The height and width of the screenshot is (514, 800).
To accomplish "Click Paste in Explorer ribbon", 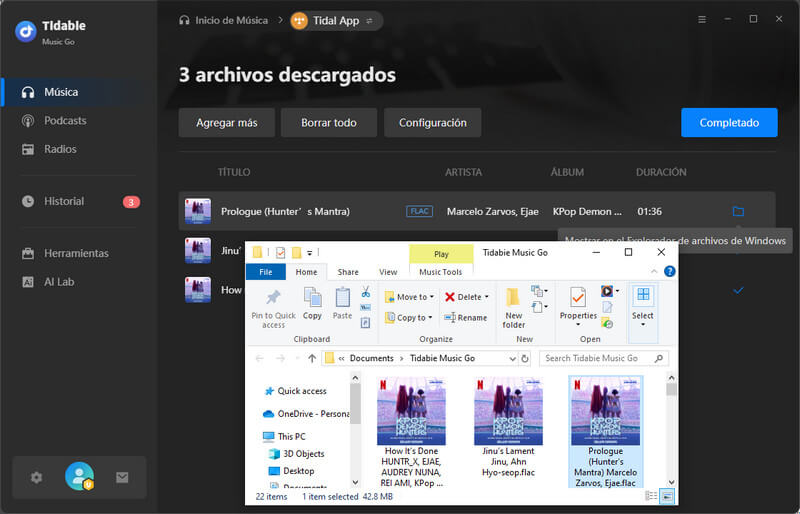I will click(x=342, y=303).
